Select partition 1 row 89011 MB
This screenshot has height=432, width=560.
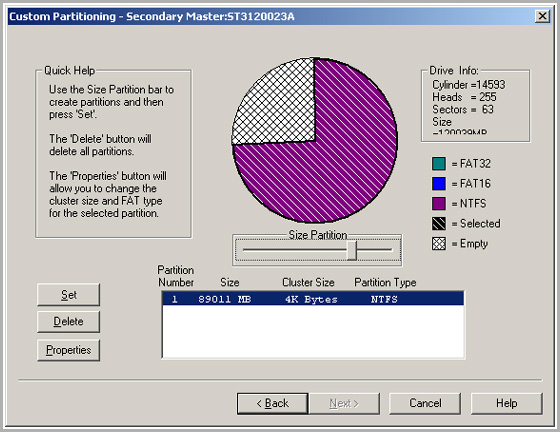[x=313, y=299]
